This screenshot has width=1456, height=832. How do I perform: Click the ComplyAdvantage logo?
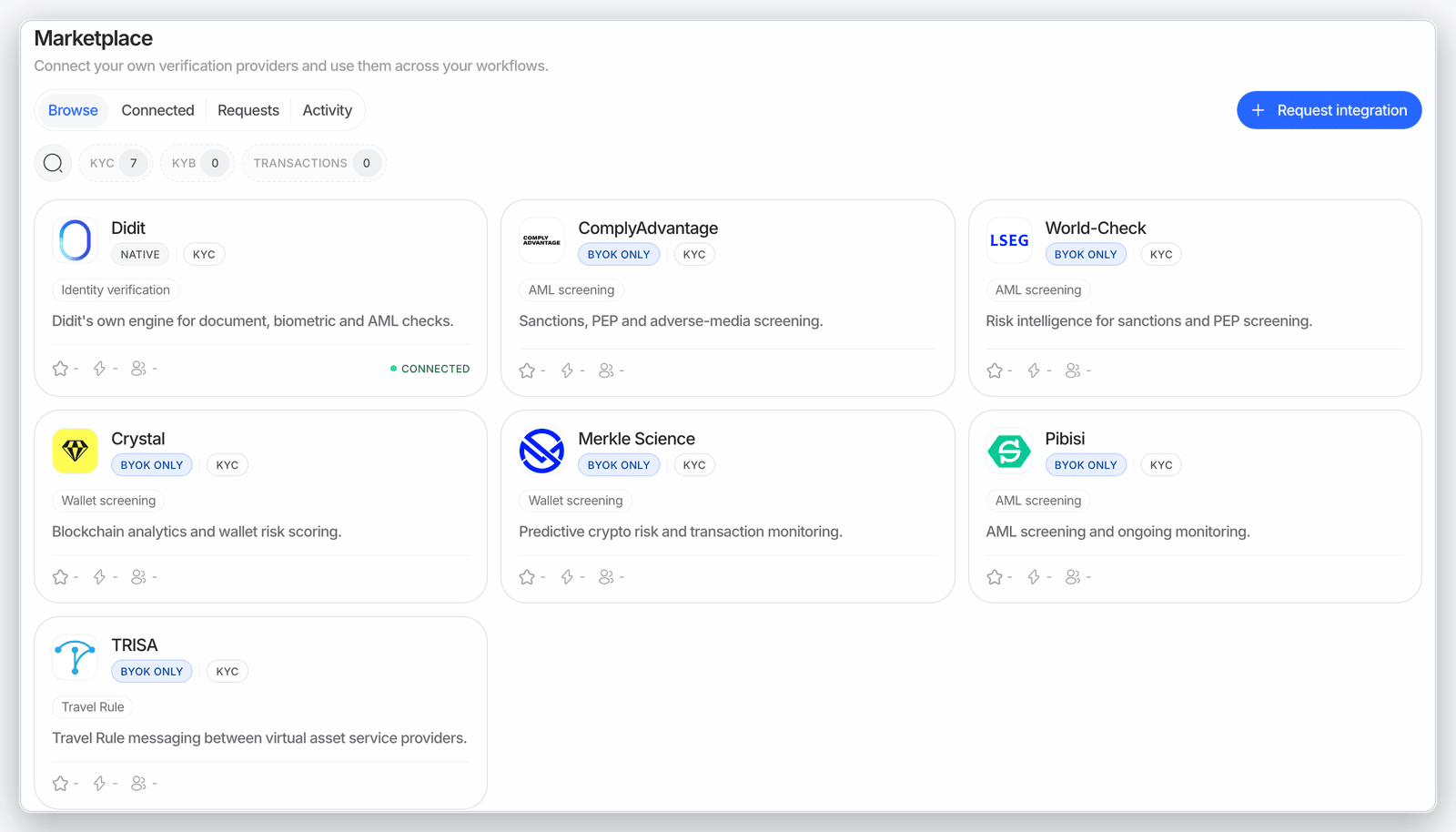[541, 240]
